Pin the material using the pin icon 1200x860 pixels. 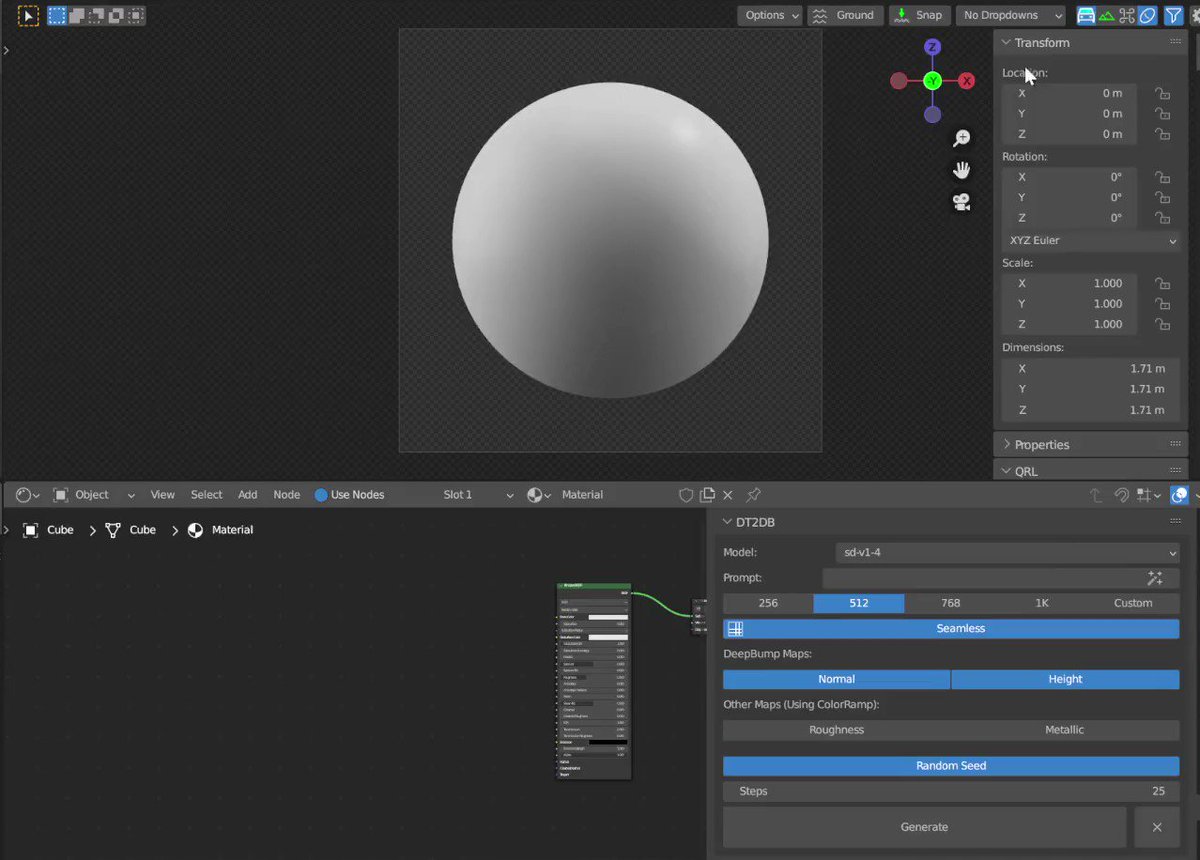point(753,494)
